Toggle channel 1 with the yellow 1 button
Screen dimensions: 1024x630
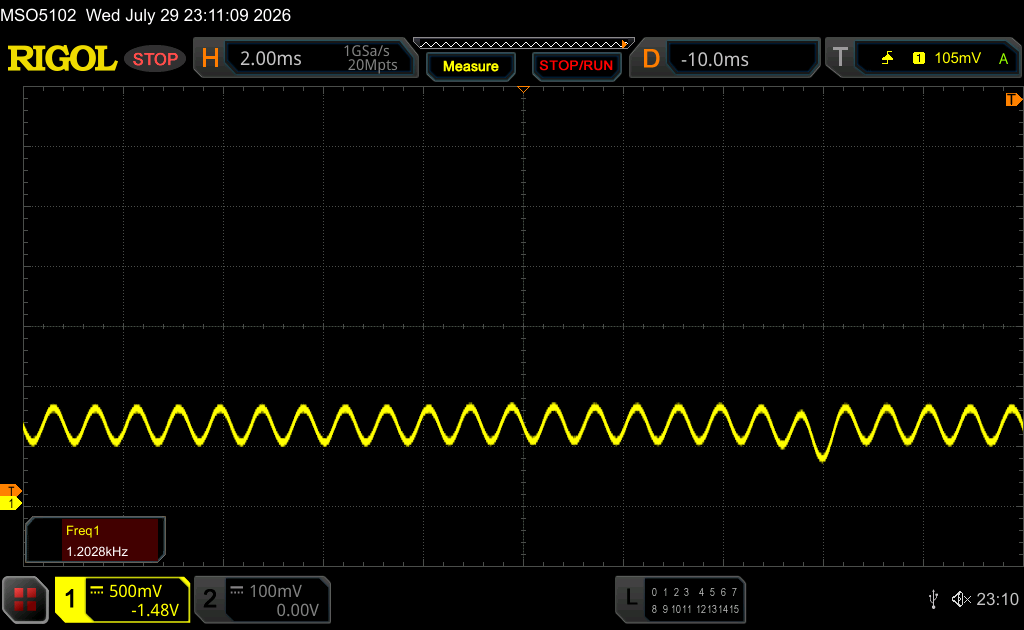point(70,599)
